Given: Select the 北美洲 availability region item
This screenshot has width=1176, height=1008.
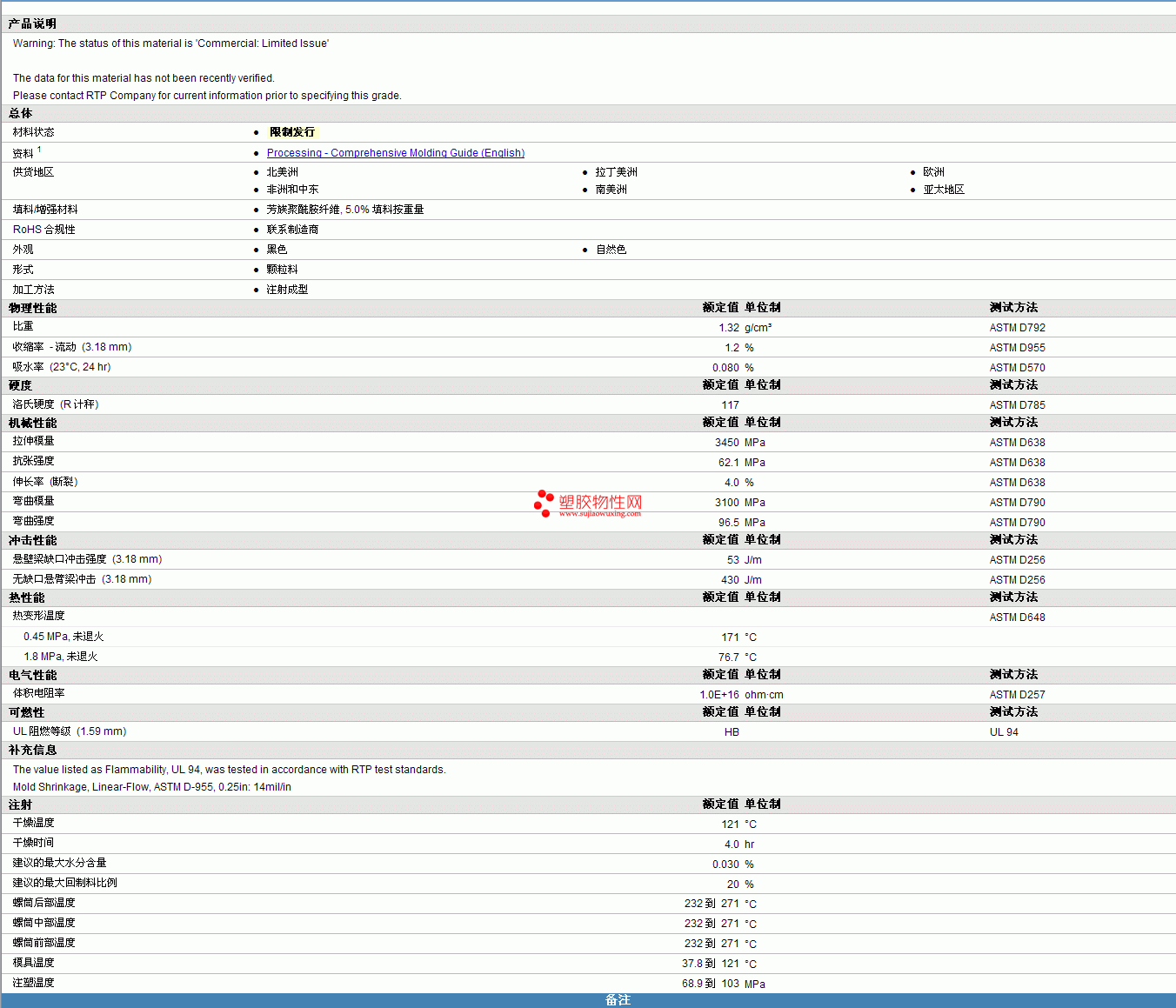Looking at the screenshot, I should pyautogui.click(x=282, y=172).
